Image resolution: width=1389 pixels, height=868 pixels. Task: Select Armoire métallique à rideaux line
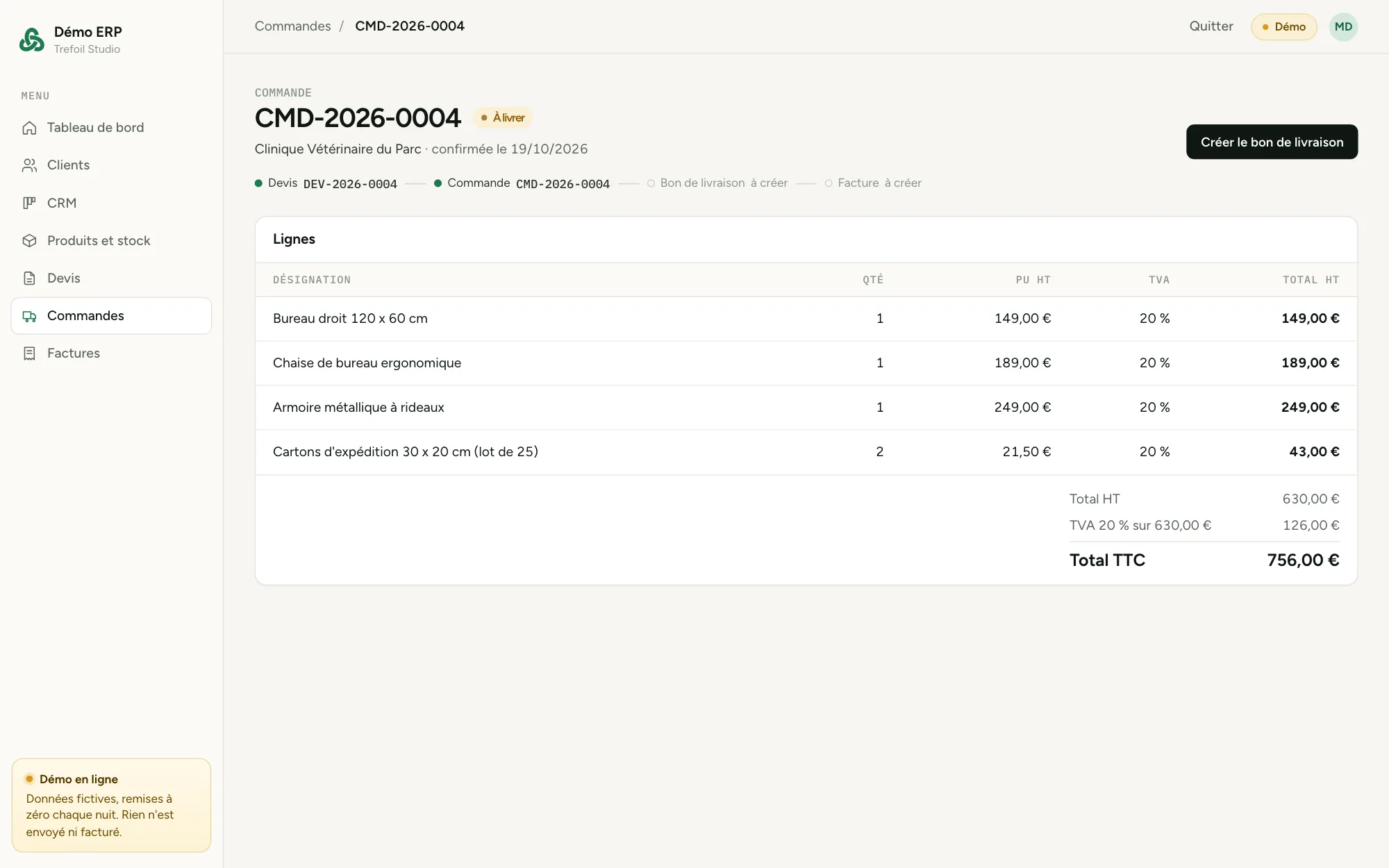tap(806, 408)
